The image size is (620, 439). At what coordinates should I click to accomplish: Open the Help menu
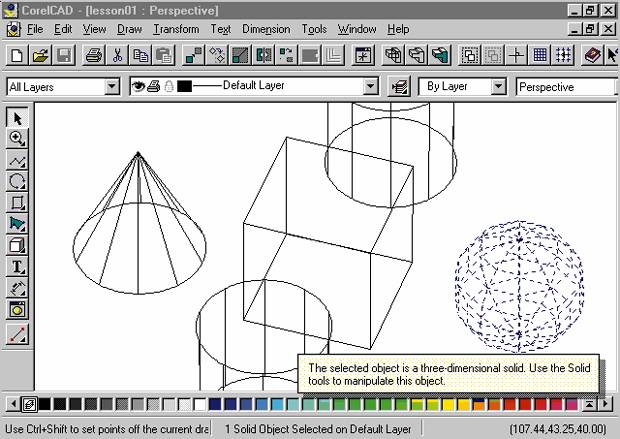coord(398,29)
